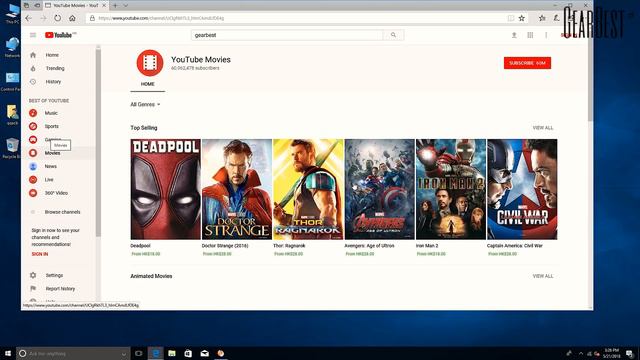This screenshot has height=360, width=640.
Task: Open the Iron Man 2 poster
Action: 451,189
